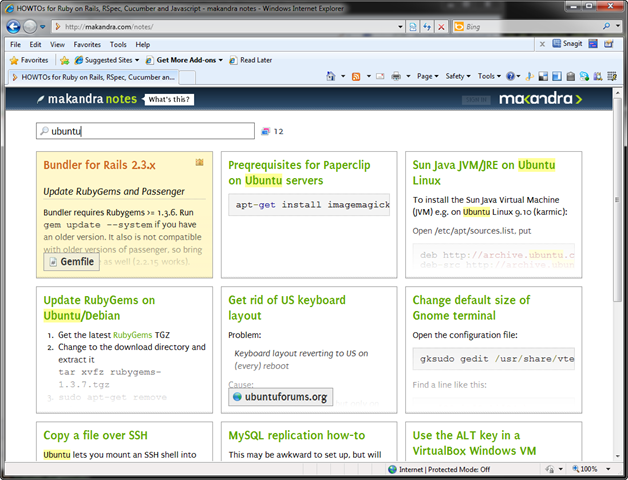The width and height of the screenshot is (628, 480).
Task: Click the Add to Favorites Bar star icon
Action: point(64,60)
